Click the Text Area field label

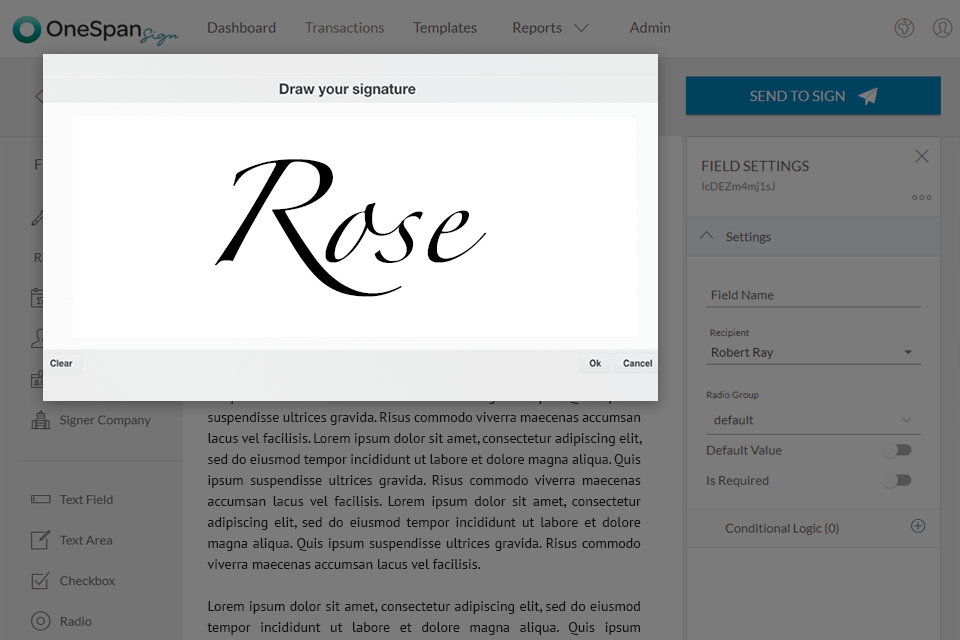tap(86, 540)
